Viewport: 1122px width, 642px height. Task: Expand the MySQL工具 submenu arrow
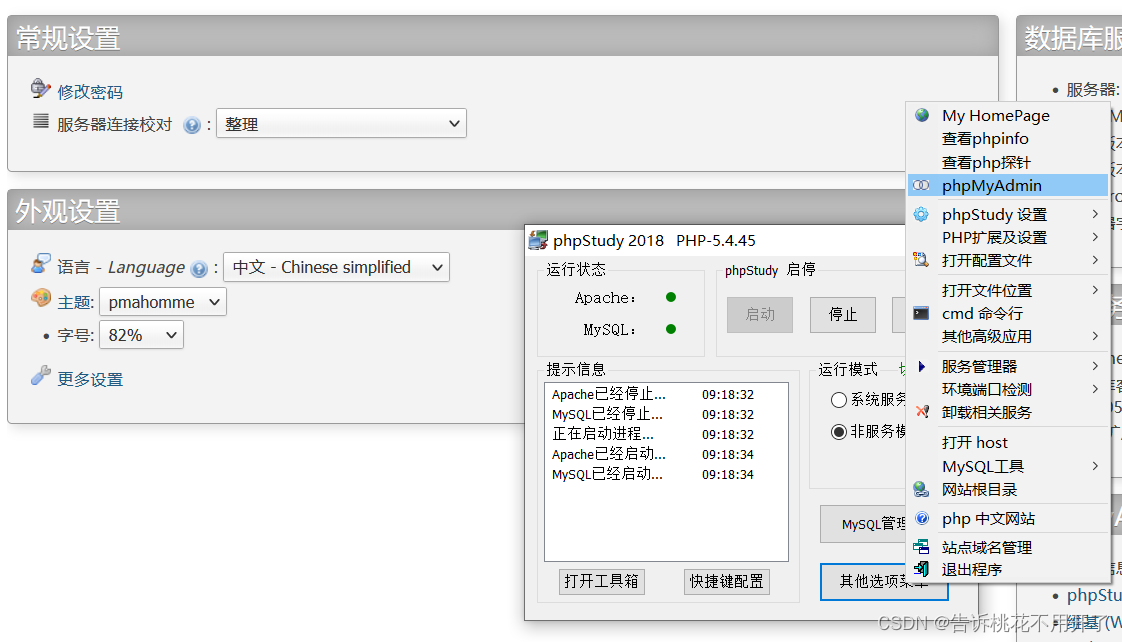point(1095,466)
